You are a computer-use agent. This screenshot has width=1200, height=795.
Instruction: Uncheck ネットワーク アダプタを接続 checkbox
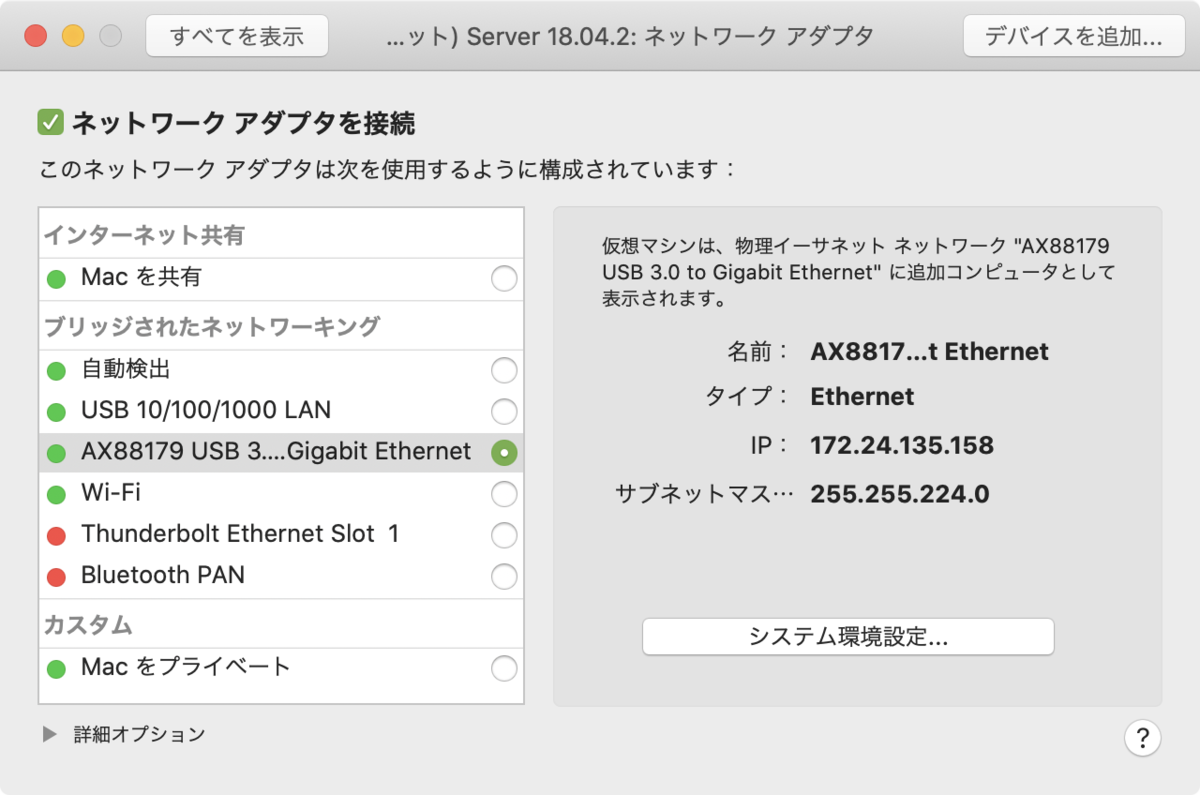(50, 123)
